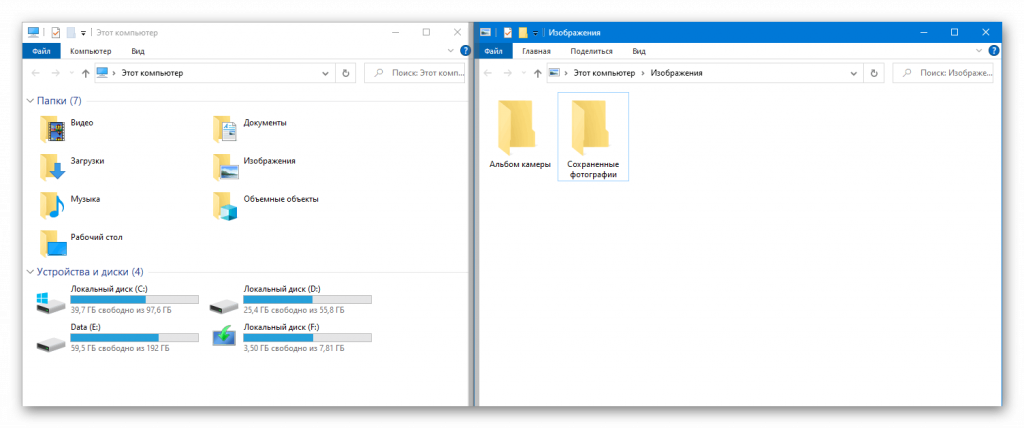
Task: Switch to the Поделиться tab
Action: tap(591, 51)
